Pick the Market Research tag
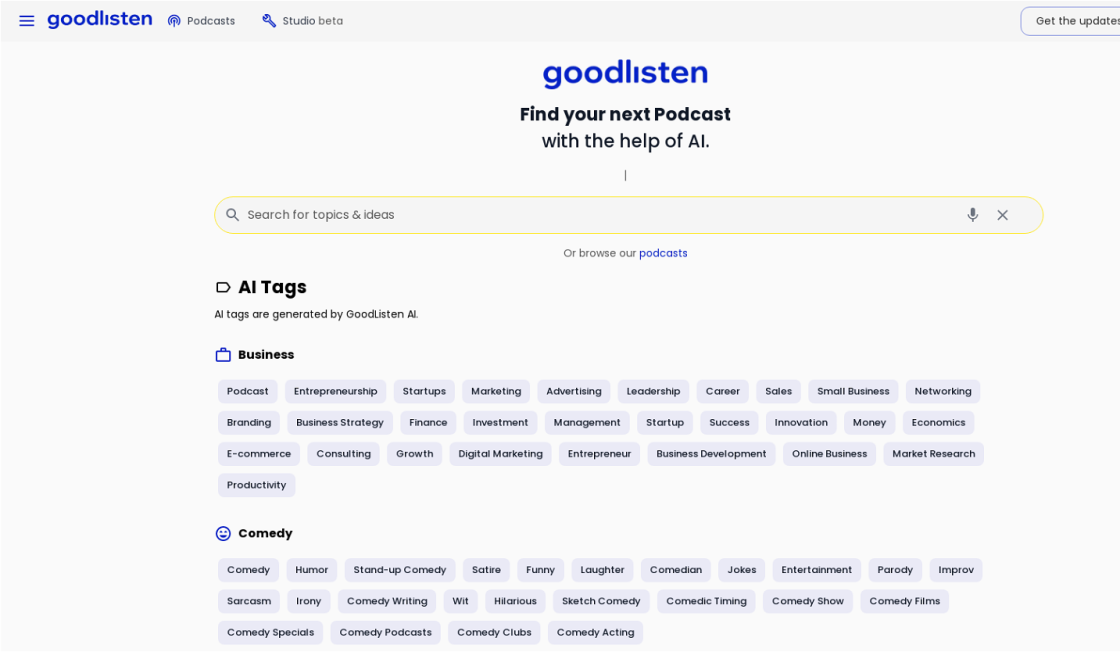 pyautogui.click(x=933, y=454)
